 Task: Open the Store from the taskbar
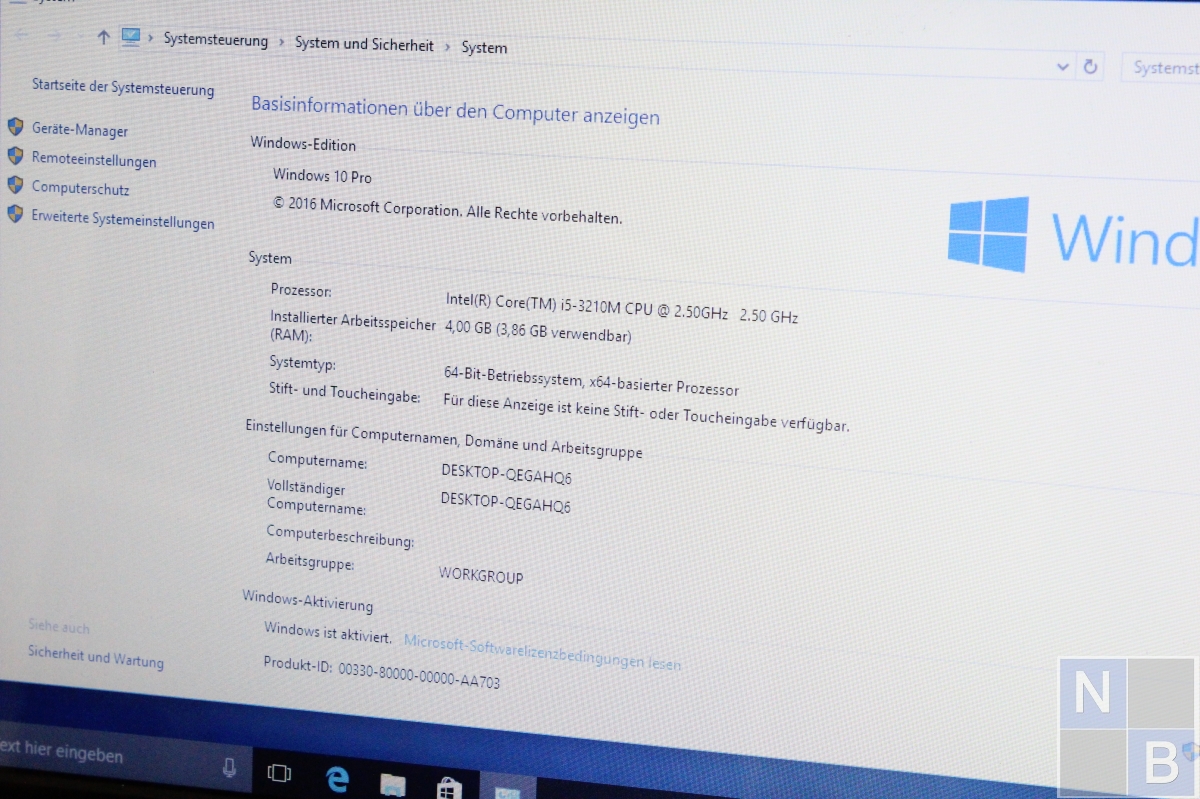click(x=449, y=788)
